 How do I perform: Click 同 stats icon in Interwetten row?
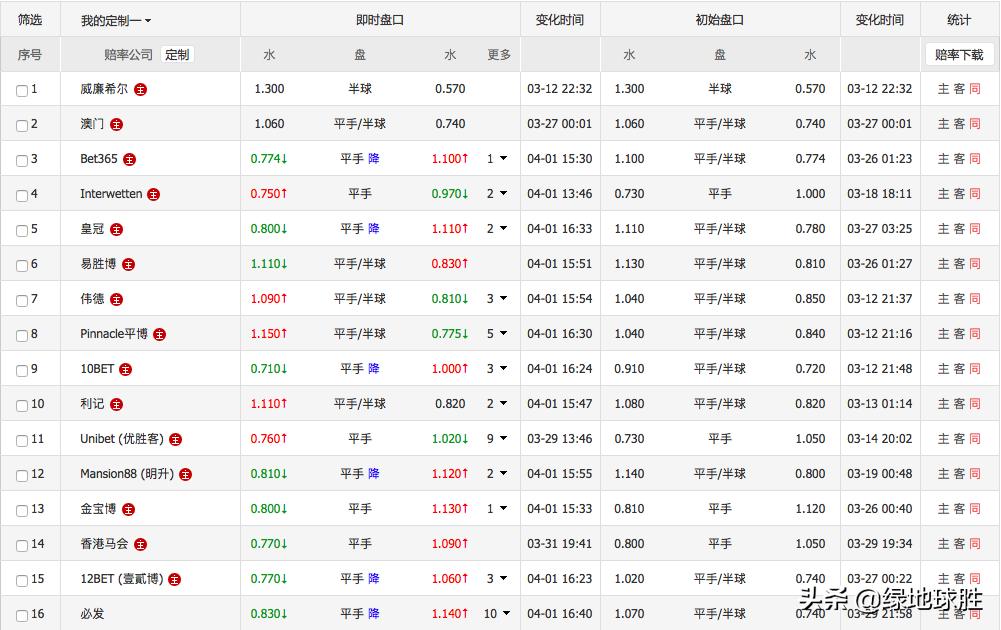tap(975, 193)
